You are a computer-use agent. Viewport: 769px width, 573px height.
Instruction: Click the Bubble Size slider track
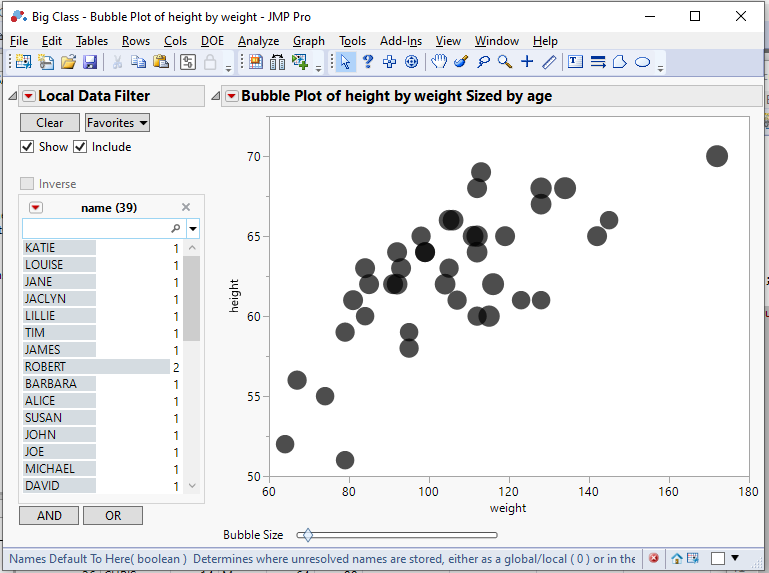pyautogui.click(x=397, y=535)
